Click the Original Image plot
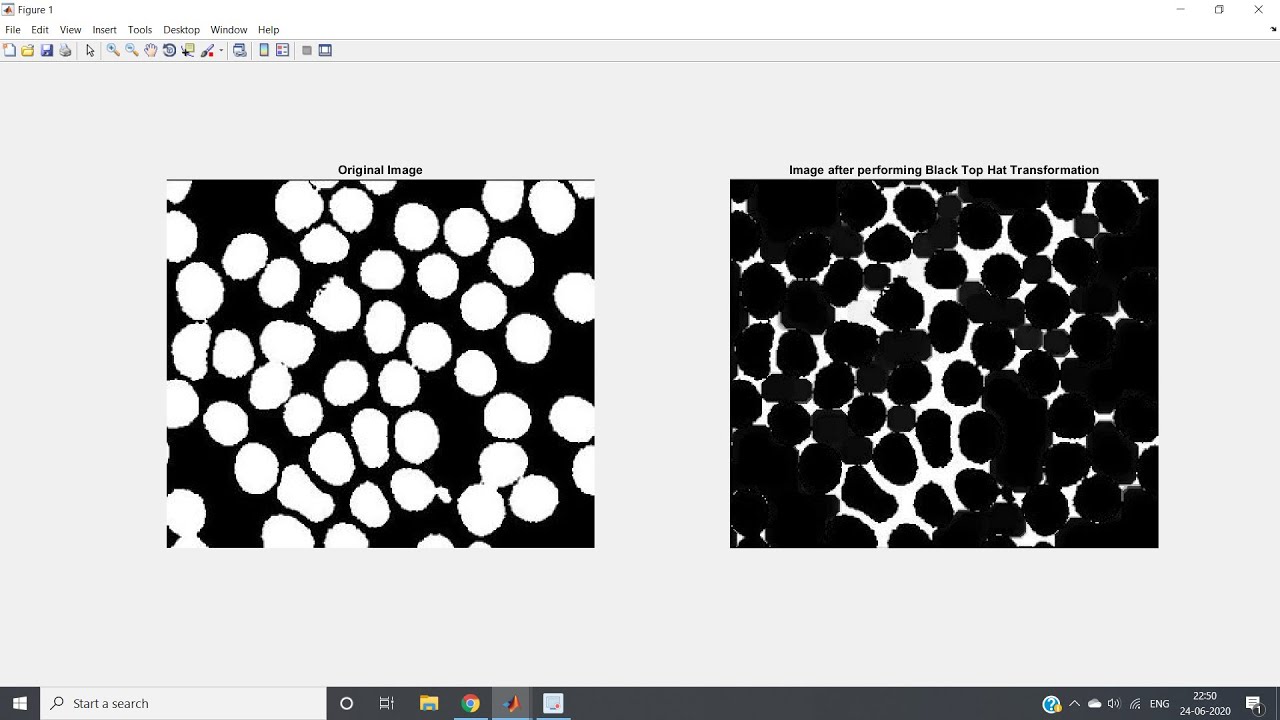The image size is (1280, 720). (x=380, y=364)
